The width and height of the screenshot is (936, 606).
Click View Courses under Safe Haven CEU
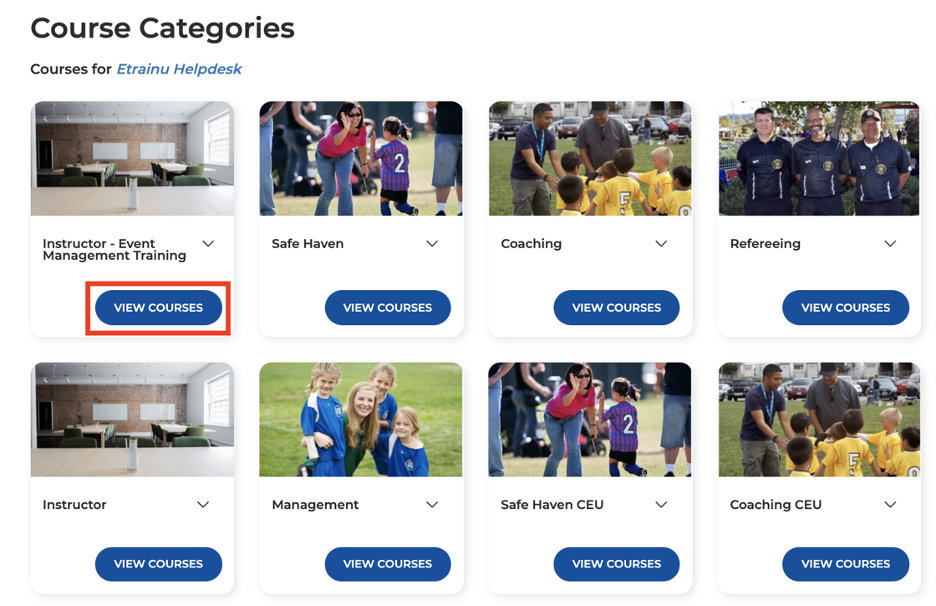tap(616, 564)
